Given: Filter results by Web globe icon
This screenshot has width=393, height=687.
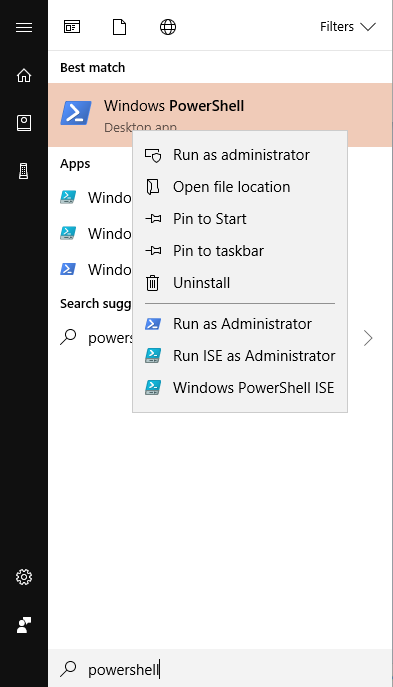Looking at the screenshot, I should (168, 27).
